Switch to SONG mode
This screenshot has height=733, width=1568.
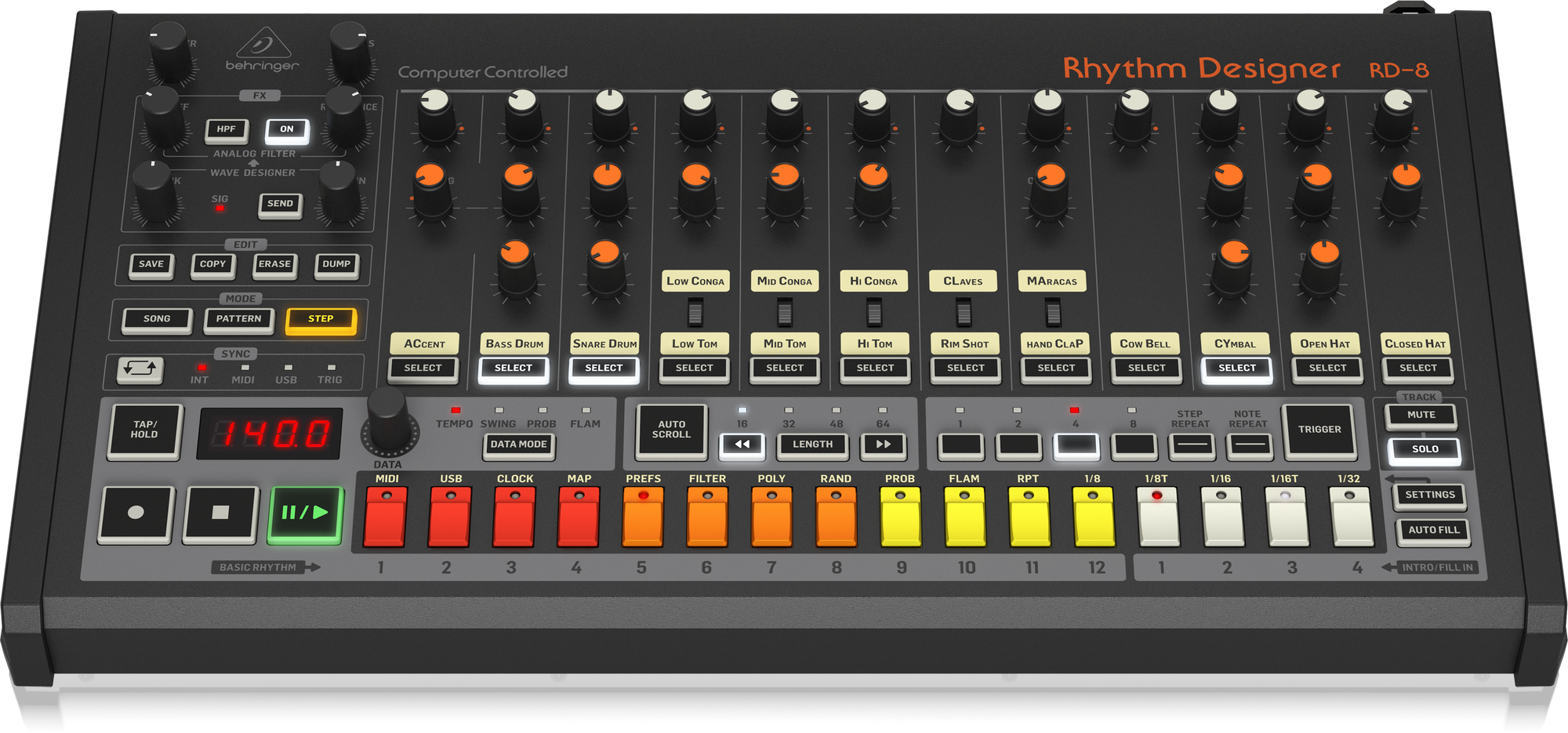tap(157, 320)
